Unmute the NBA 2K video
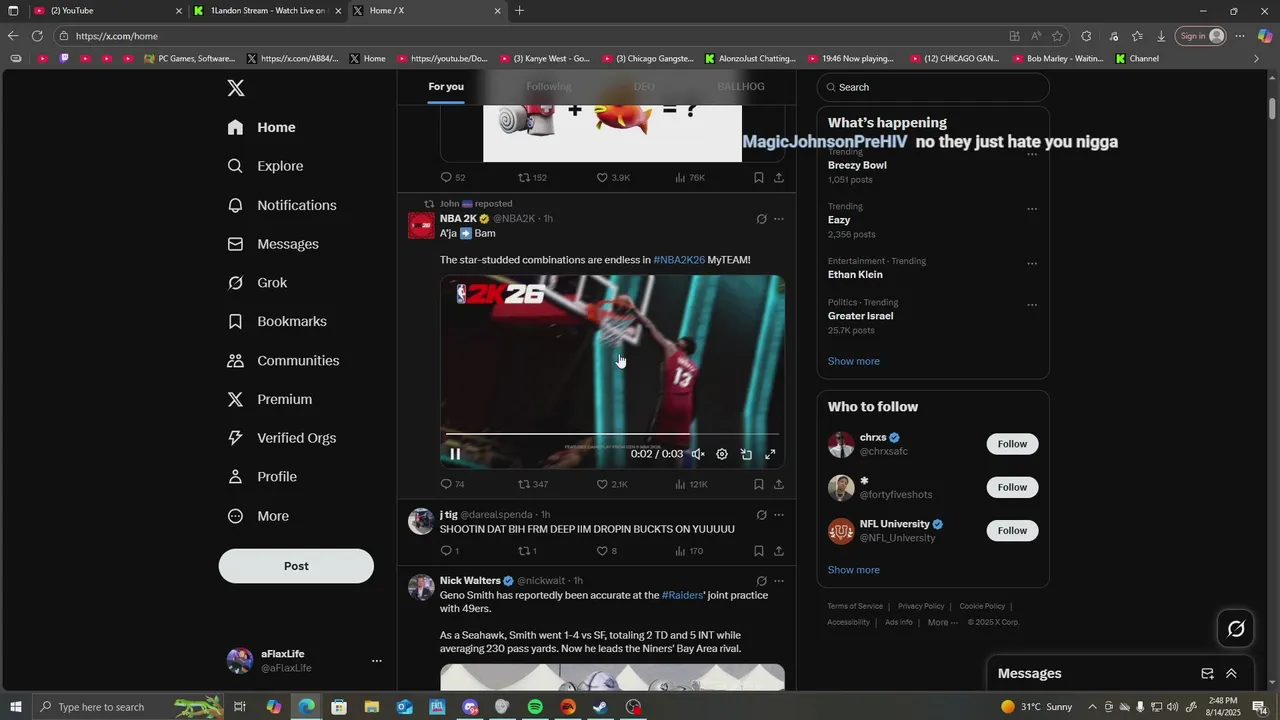Viewport: 1280px width, 720px height. [698, 454]
